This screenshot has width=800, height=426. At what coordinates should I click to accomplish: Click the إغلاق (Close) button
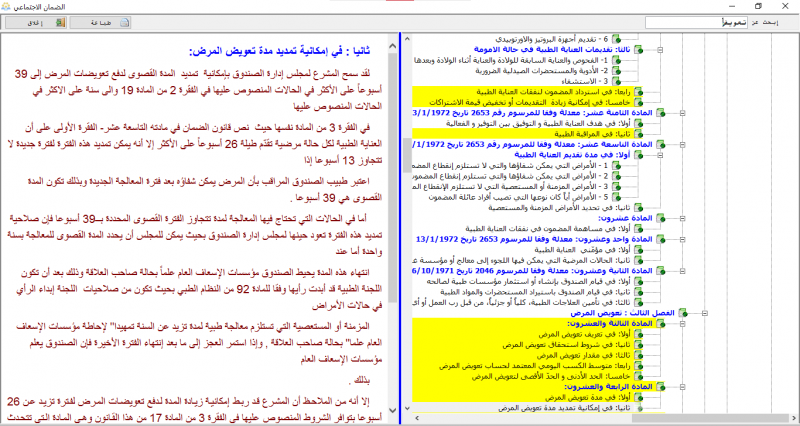click(36, 22)
